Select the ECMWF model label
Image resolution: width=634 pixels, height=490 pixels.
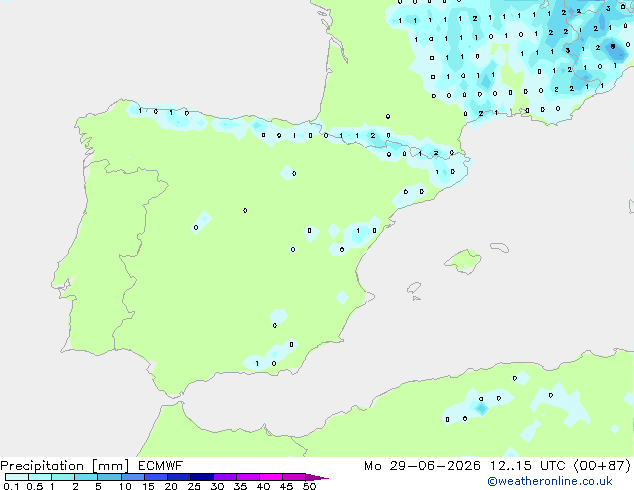point(161,466)
